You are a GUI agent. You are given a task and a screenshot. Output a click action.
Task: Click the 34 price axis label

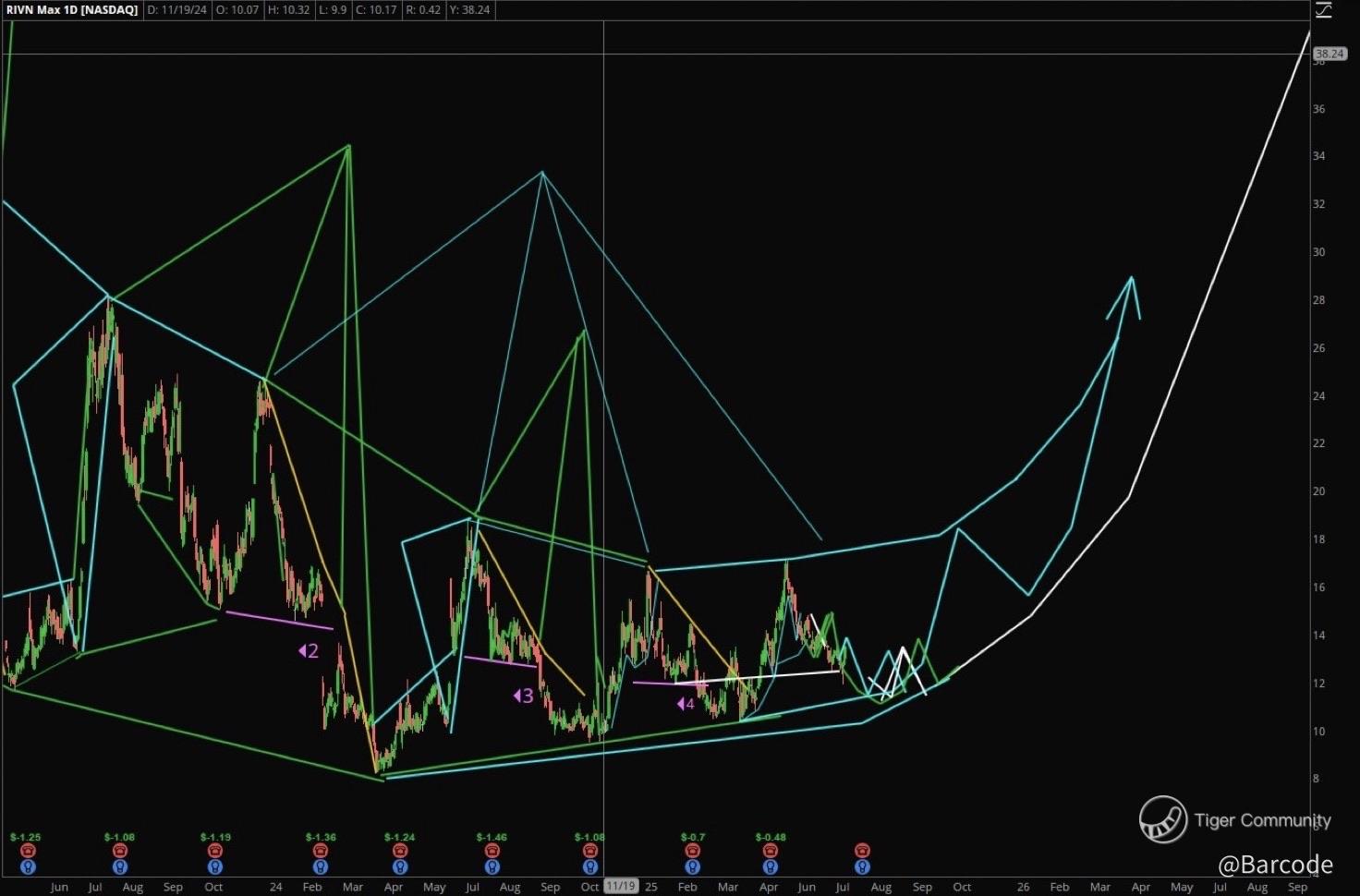(x=1318, y=156)
